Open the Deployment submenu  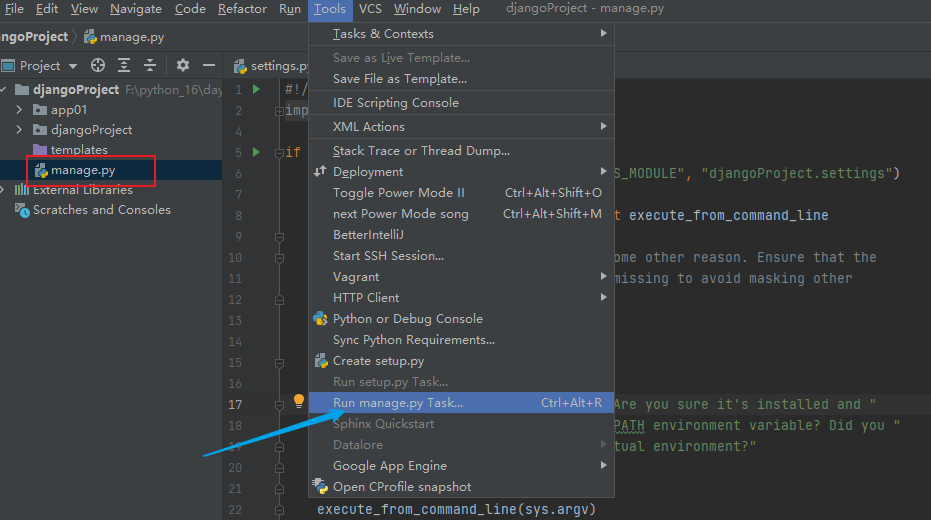pyautogui.click(x=461, y=172)
